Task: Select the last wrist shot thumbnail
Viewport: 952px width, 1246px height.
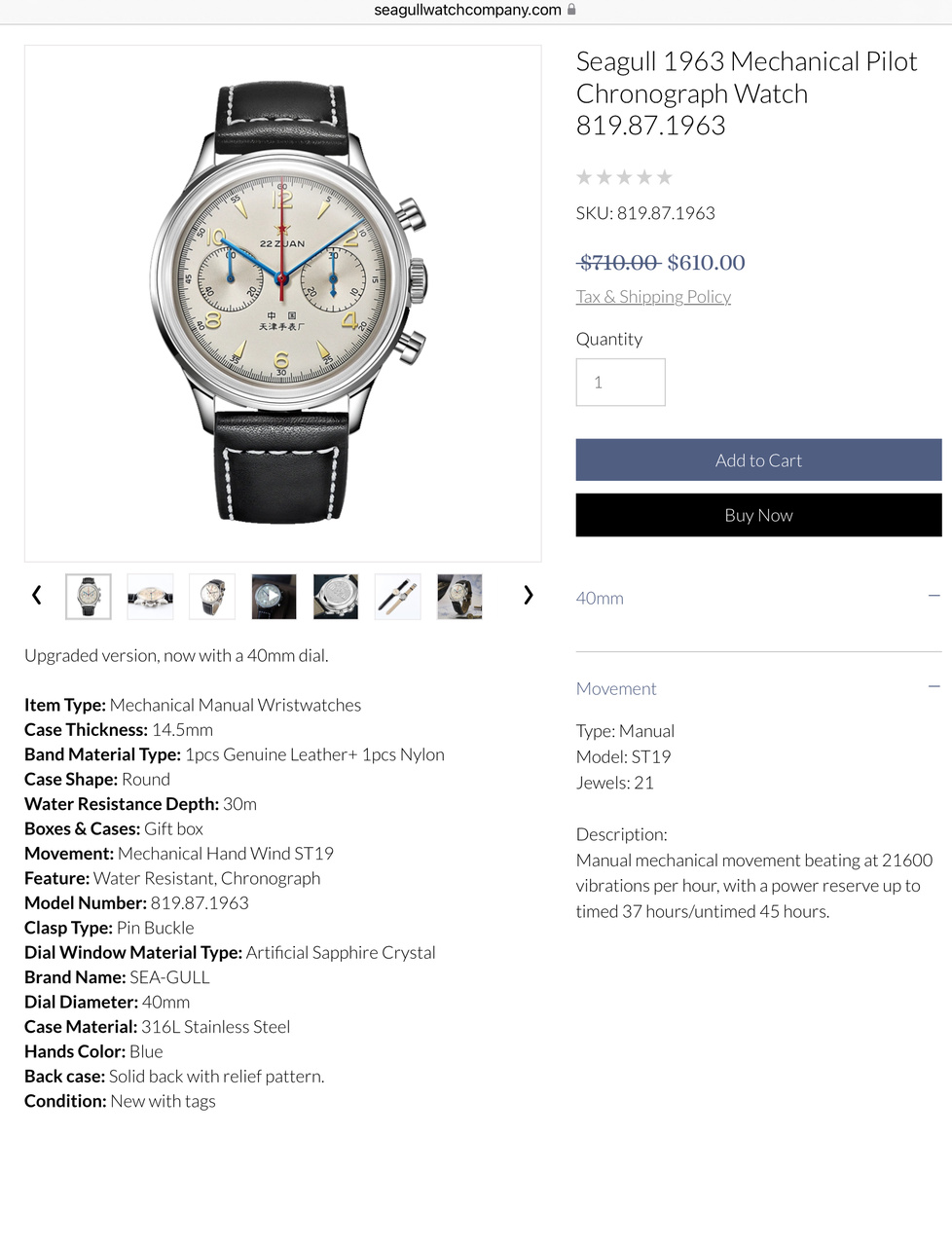Action: pos(459,596)
